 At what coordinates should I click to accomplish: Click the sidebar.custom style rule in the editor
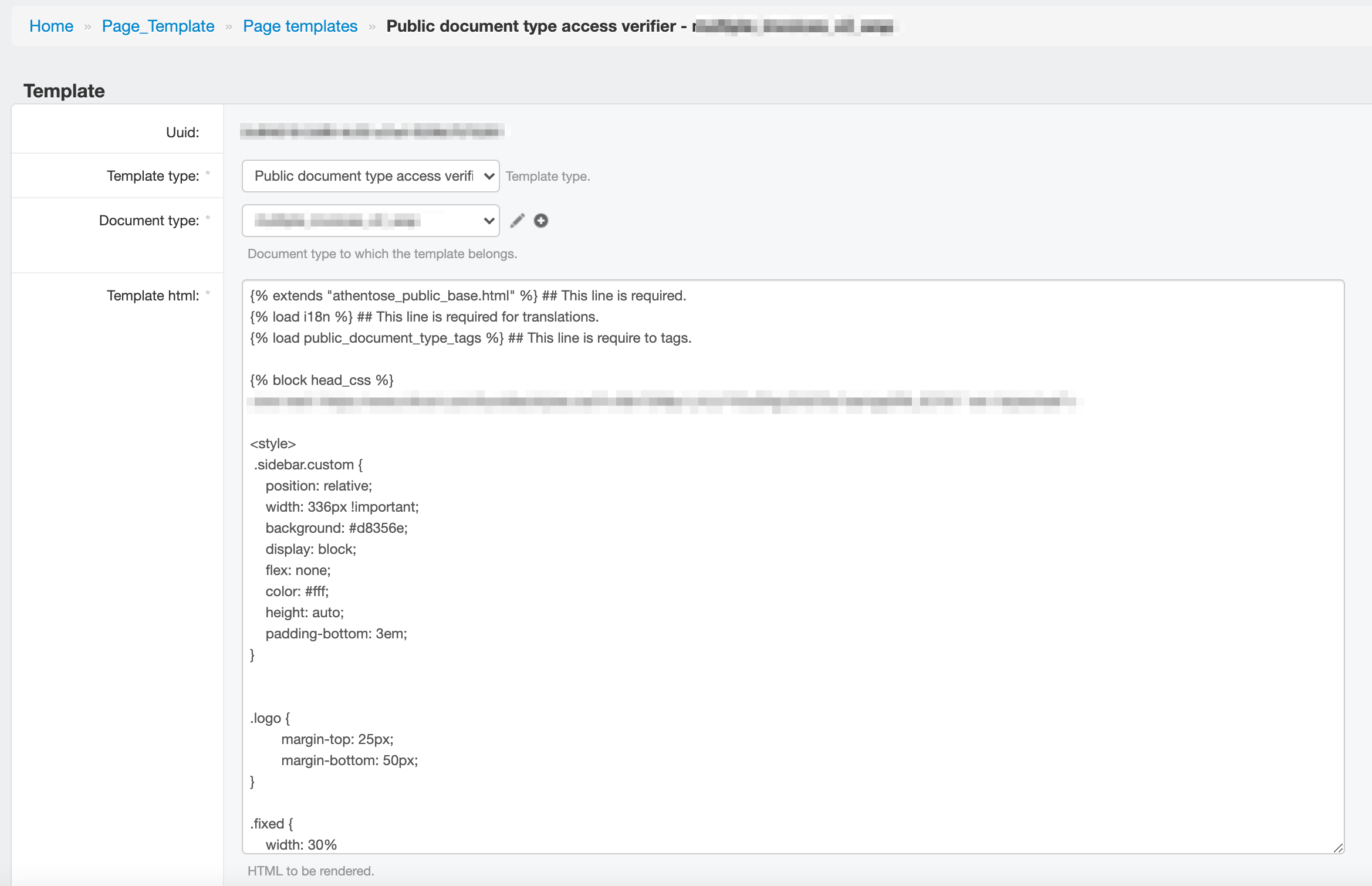pyautogui.click(x=307, y=464)
